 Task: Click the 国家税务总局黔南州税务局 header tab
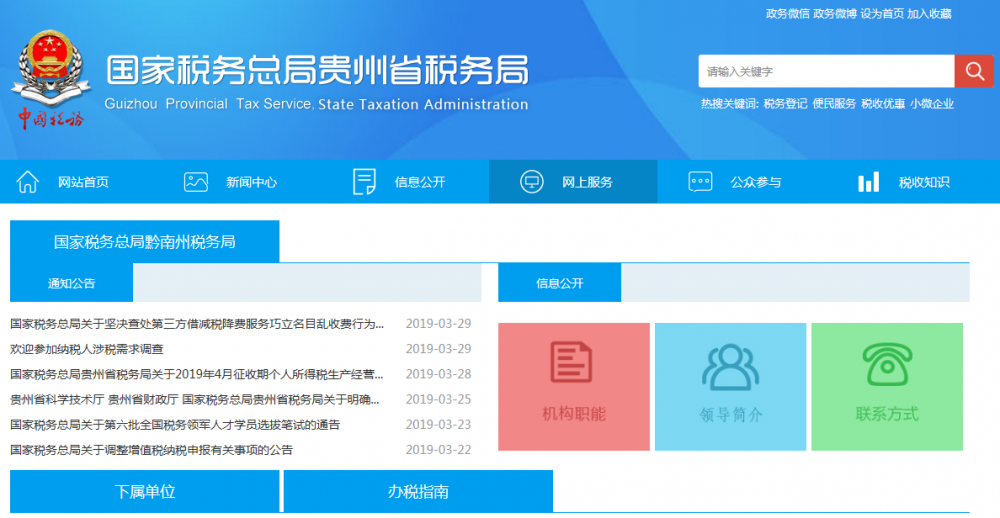pos(145,242)
